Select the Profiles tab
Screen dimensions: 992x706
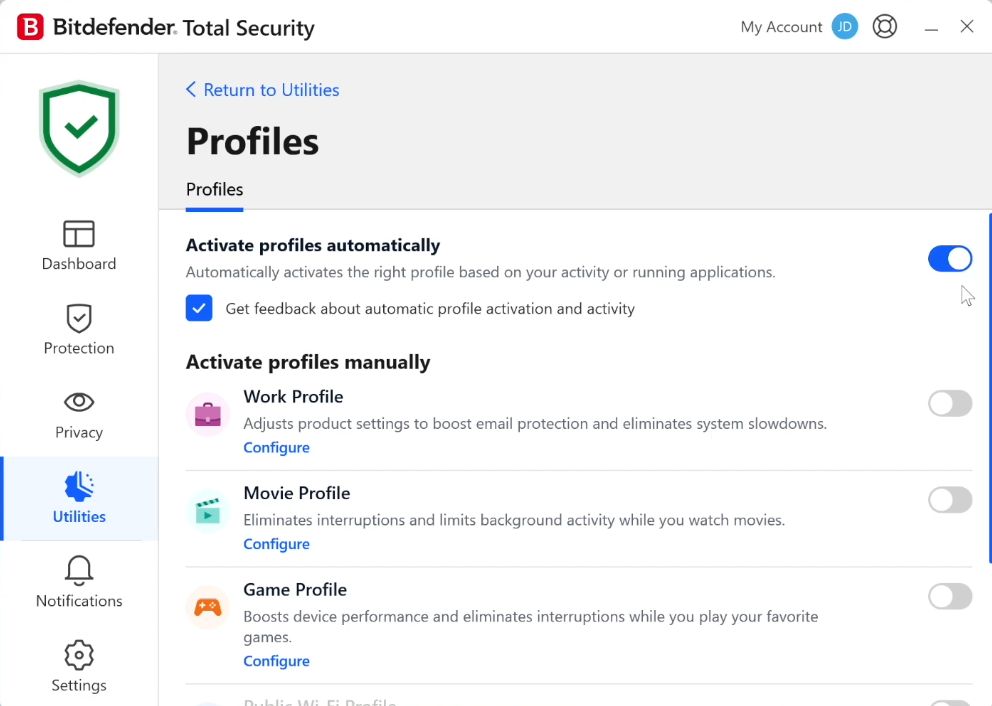pyautogui.click(x=214, y=190)
